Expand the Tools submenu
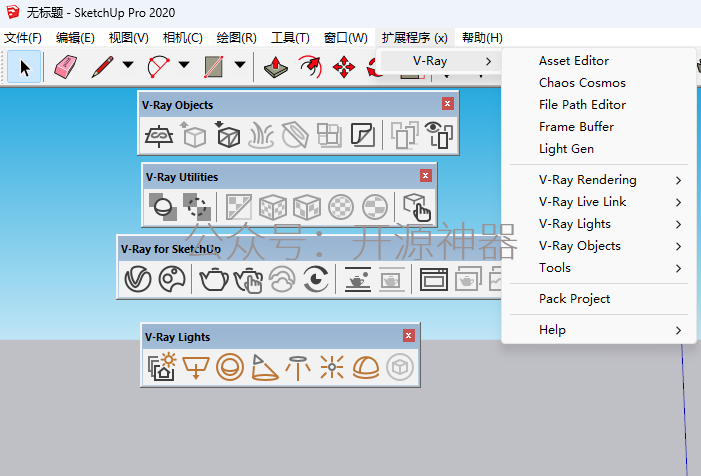Viewport: 701px width, 476px height. (x=599, y=268)
